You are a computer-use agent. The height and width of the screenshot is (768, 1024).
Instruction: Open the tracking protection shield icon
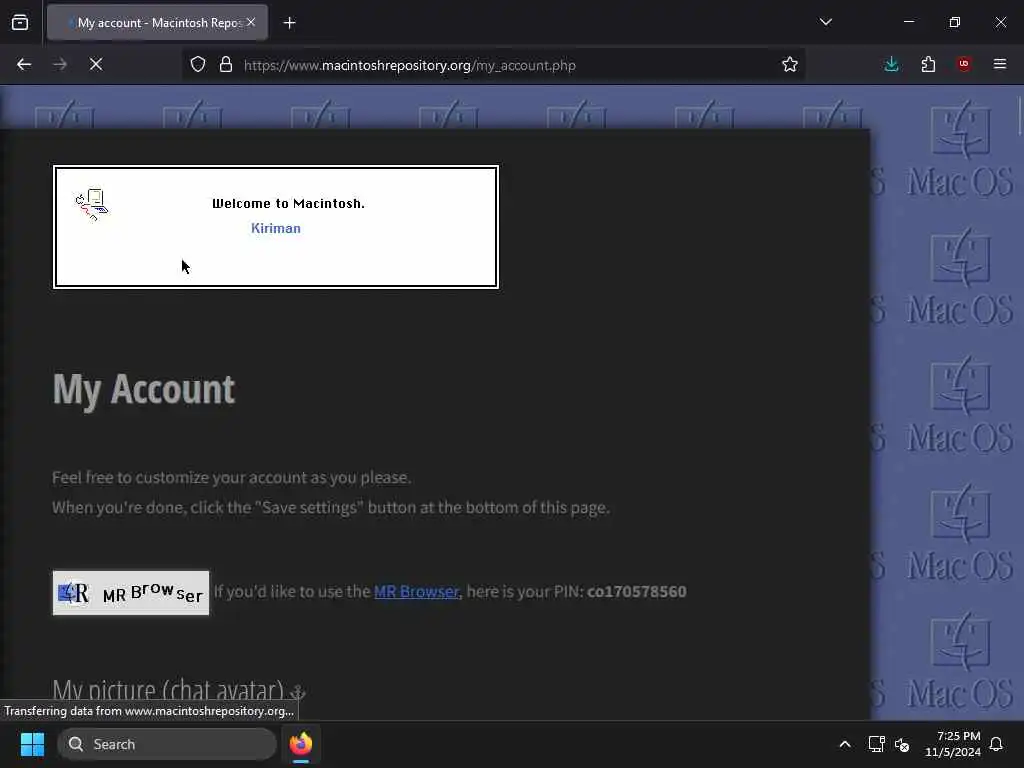point(198,65)
